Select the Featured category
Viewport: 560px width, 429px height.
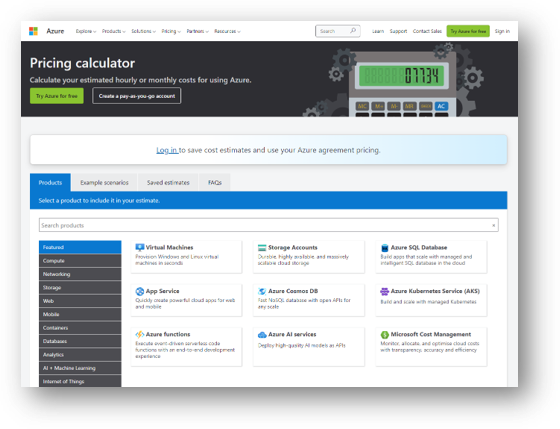[80, 247]
